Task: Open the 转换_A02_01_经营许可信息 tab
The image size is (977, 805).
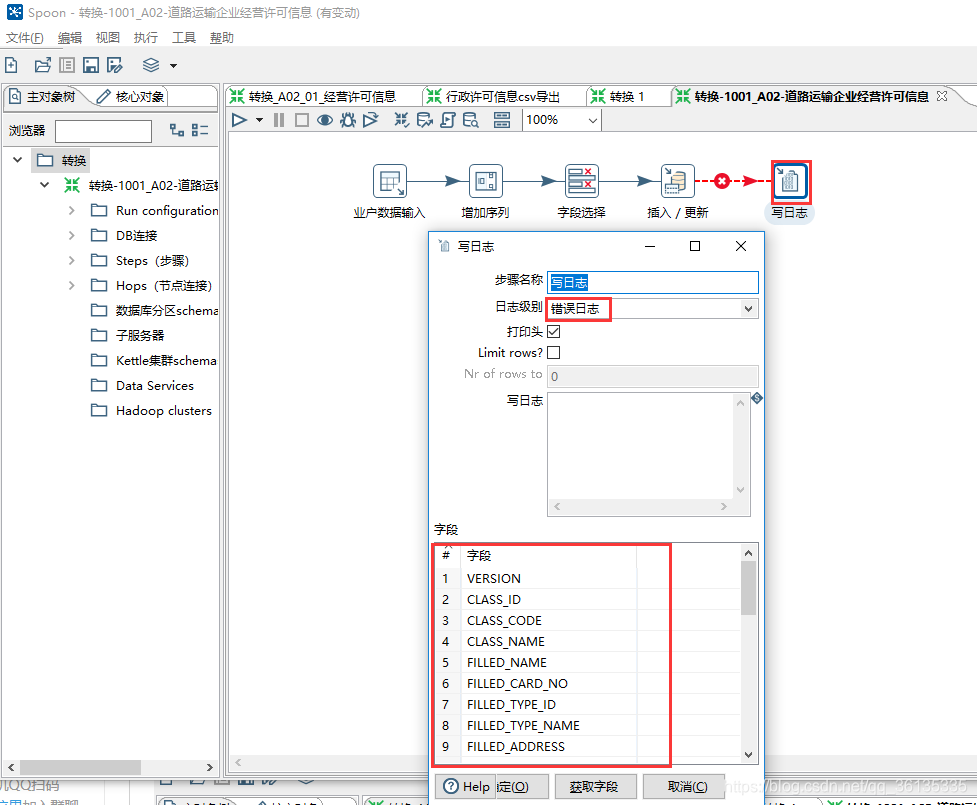Action: [x=313, y=97]
